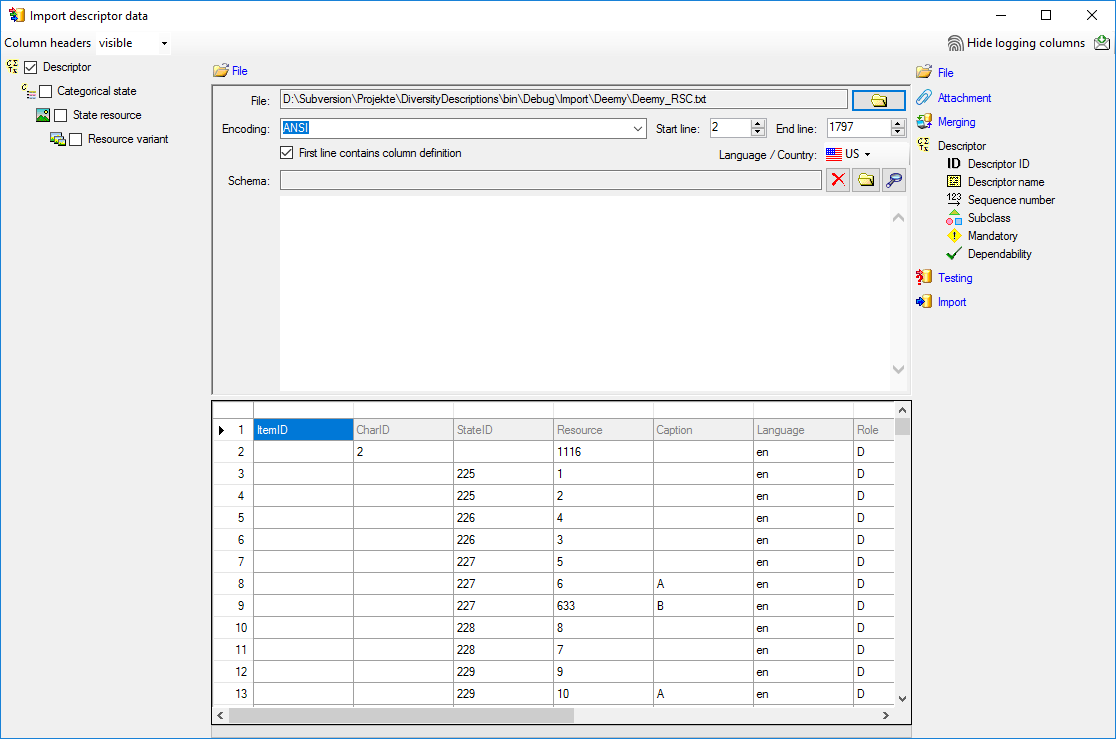
Task: Click the Descriptor icon in right panel
Action: pyautogui.click(x=924, y=145)
